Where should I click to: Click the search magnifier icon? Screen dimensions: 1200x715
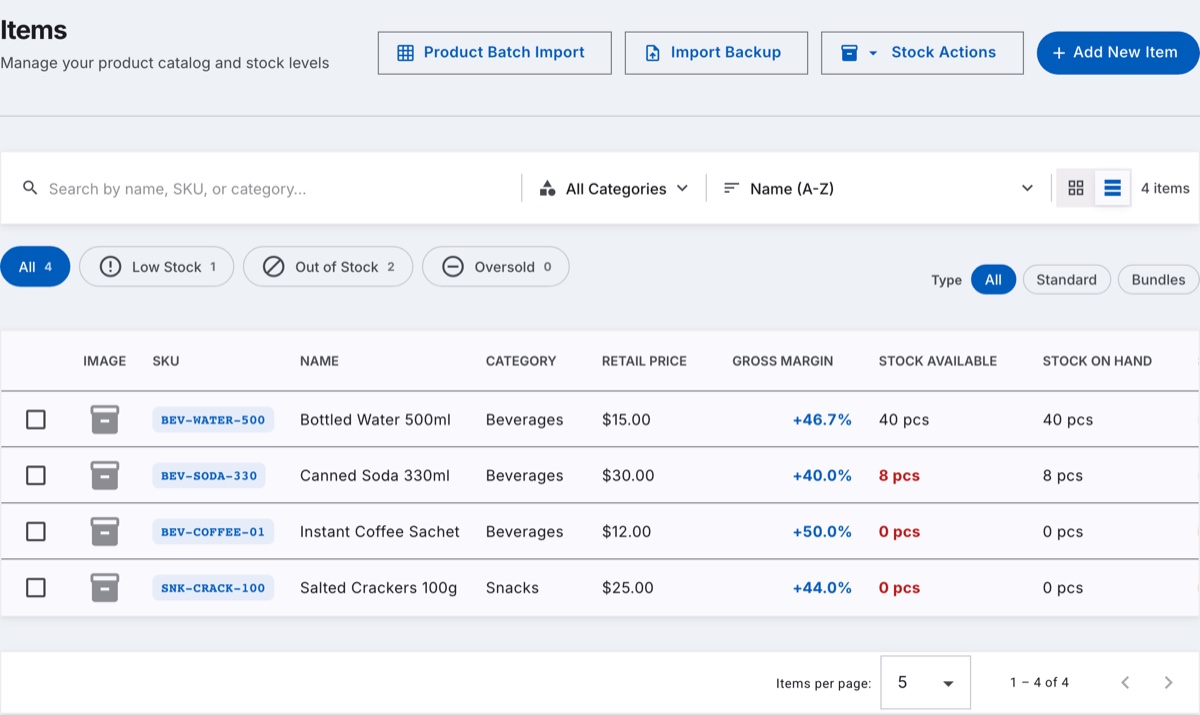(30, 188)
